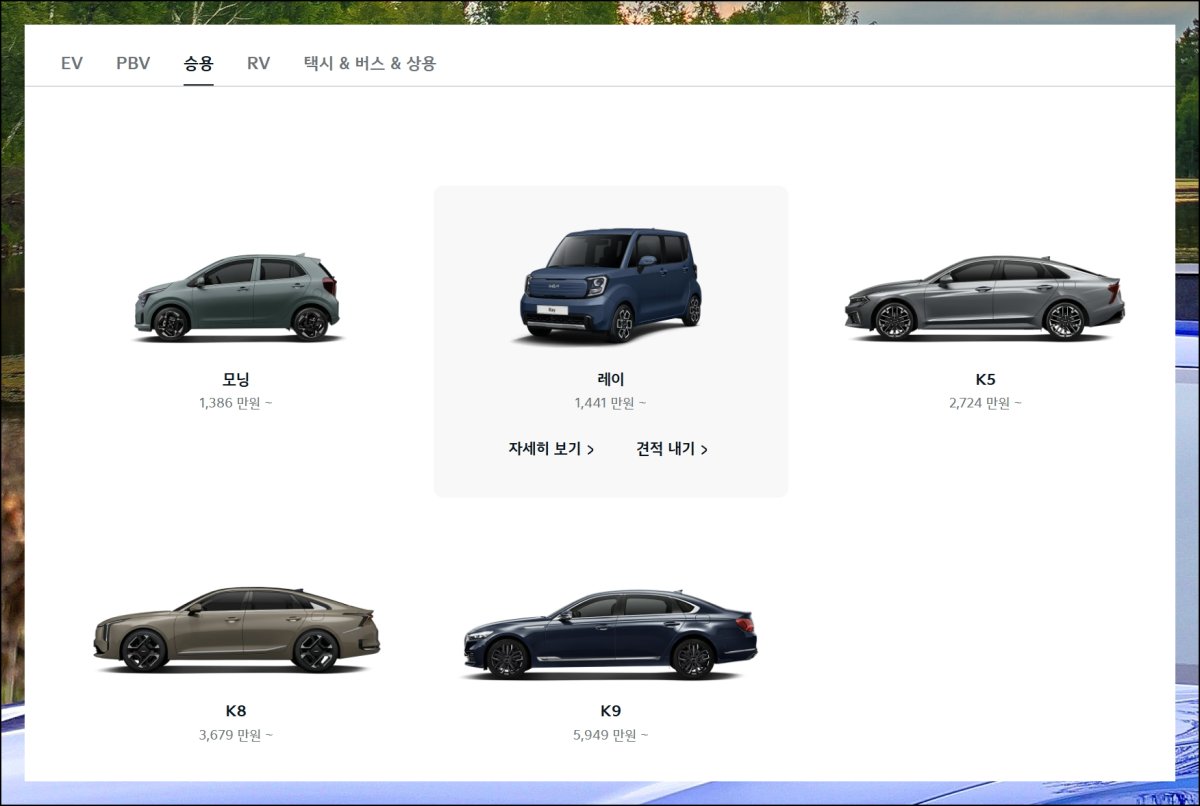Select the K8 car image
This screenshot has height=806, width=1200.
pyautogui.click(x=236, y=629)
